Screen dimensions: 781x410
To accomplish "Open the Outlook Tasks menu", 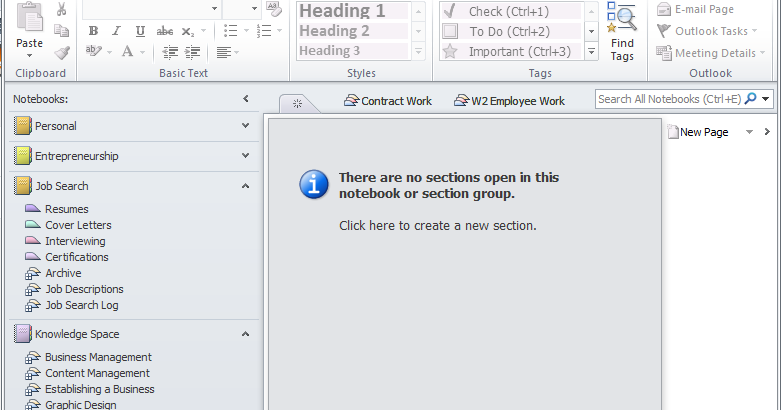I will (707, 31).
